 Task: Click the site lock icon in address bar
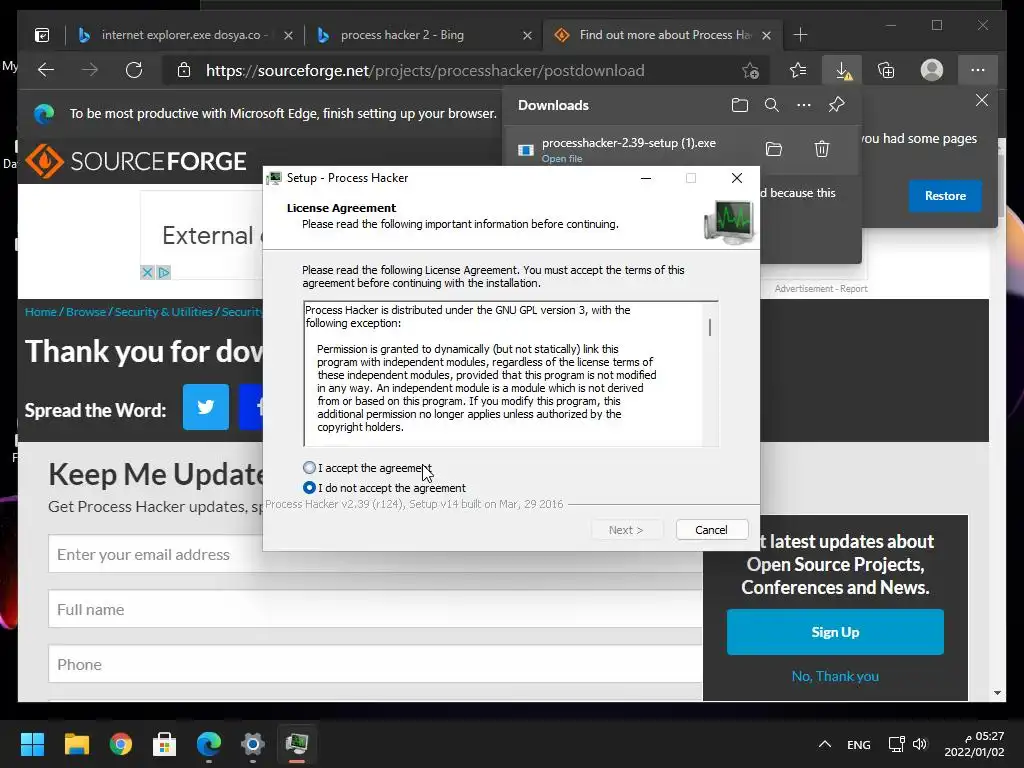[184, 70]
